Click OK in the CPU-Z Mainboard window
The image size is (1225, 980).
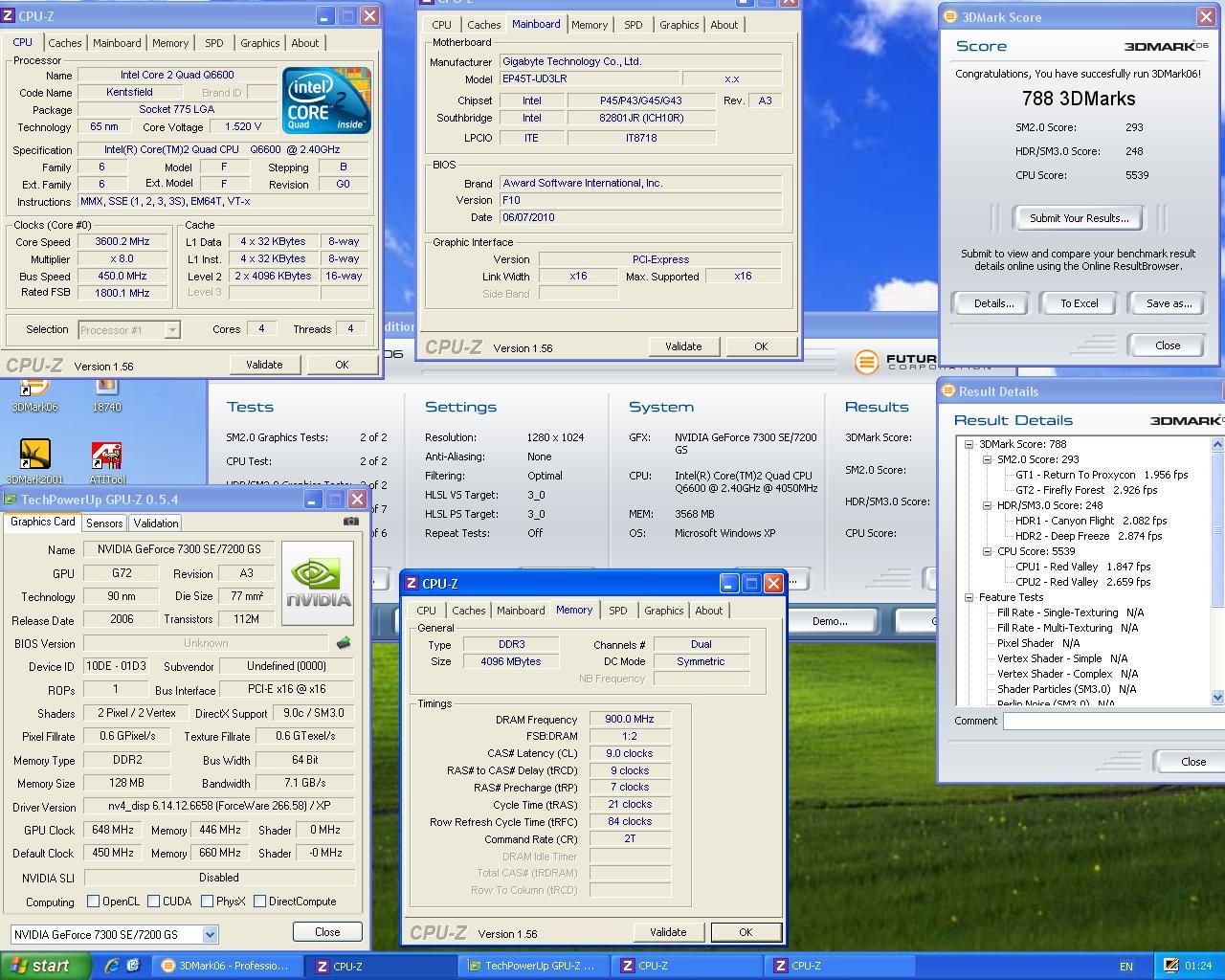click(x=761, y=346)
